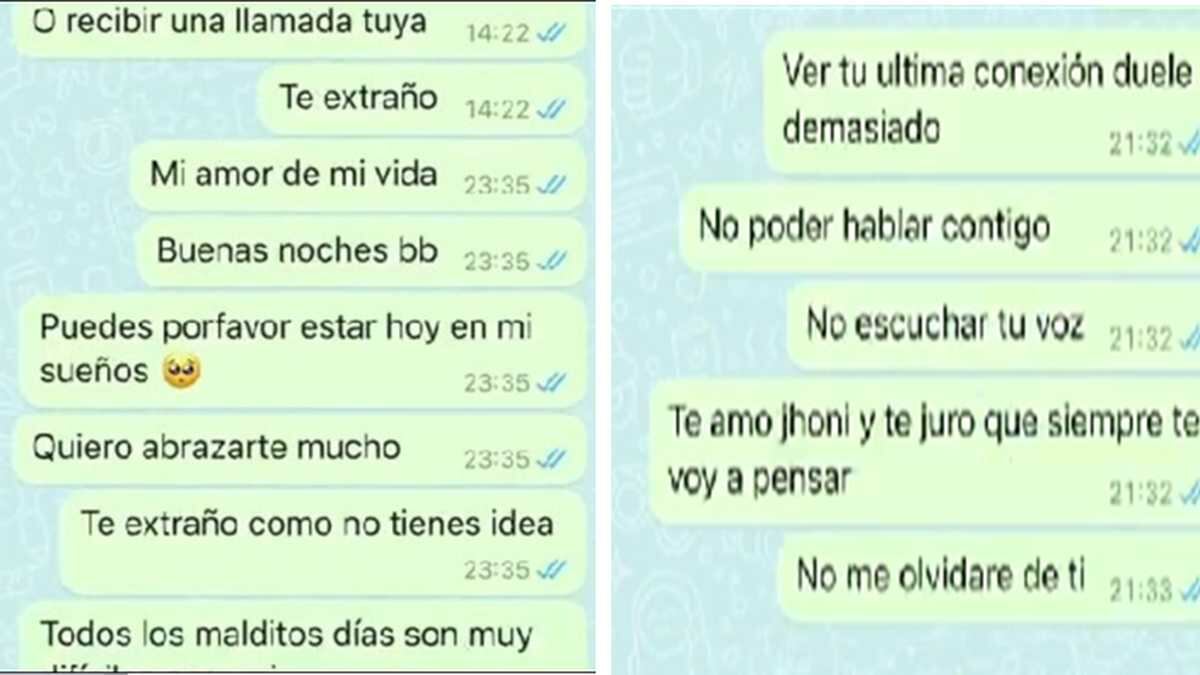Click read ticks on 'Buenas noches bb'
The height and width of the screenshot is (675, 1200).
pyautogui.click(x=551, y=261)
